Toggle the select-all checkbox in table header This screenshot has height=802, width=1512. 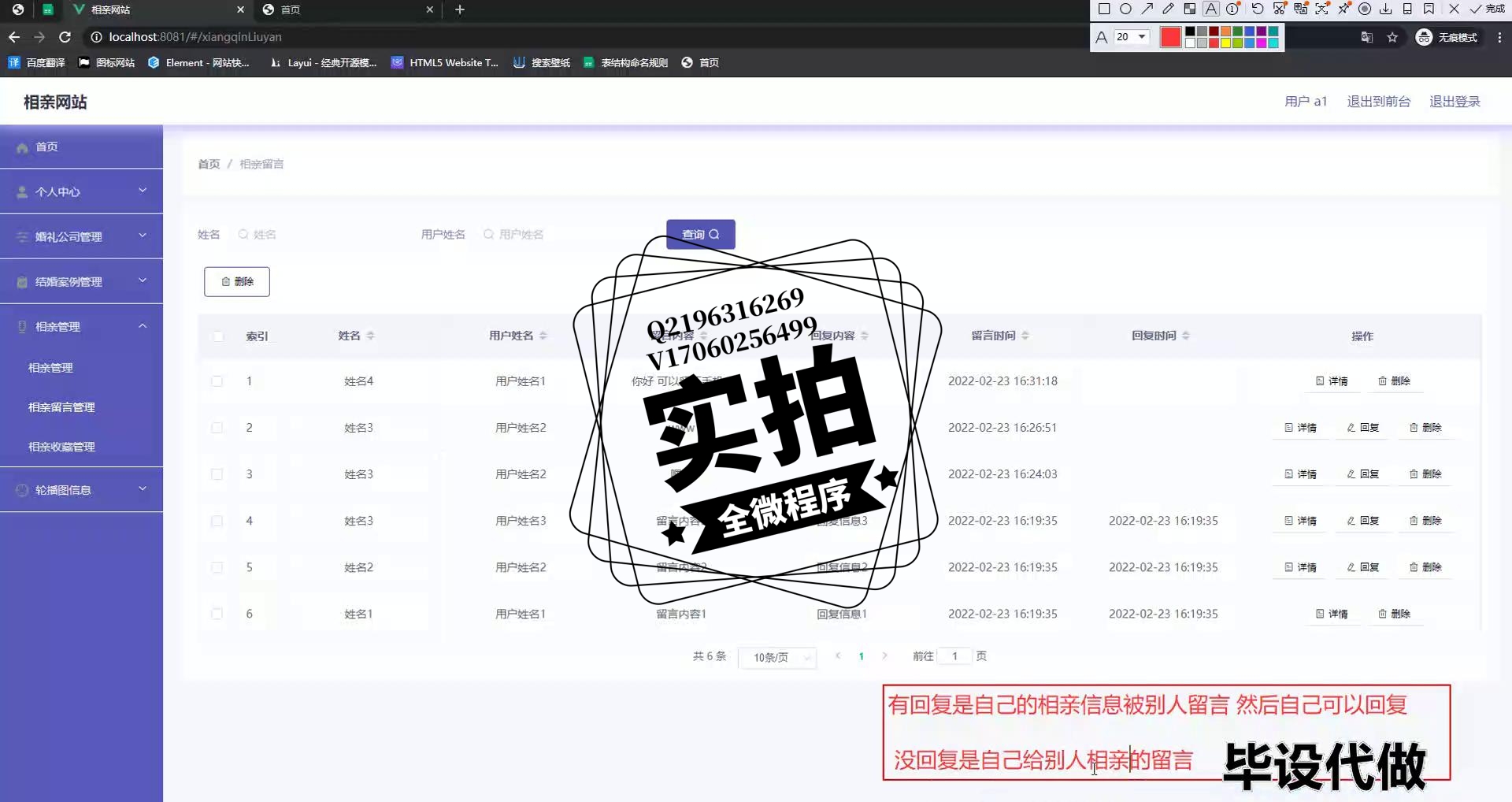point(218,336)
